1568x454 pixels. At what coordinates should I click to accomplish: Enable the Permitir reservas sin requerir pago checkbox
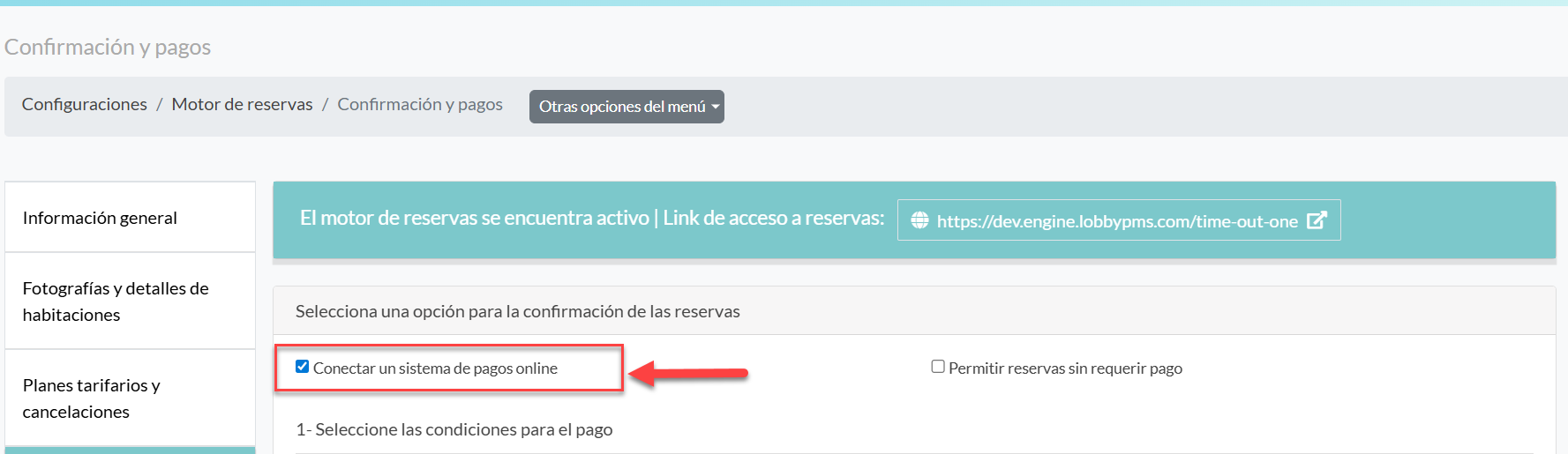(938, 367)
